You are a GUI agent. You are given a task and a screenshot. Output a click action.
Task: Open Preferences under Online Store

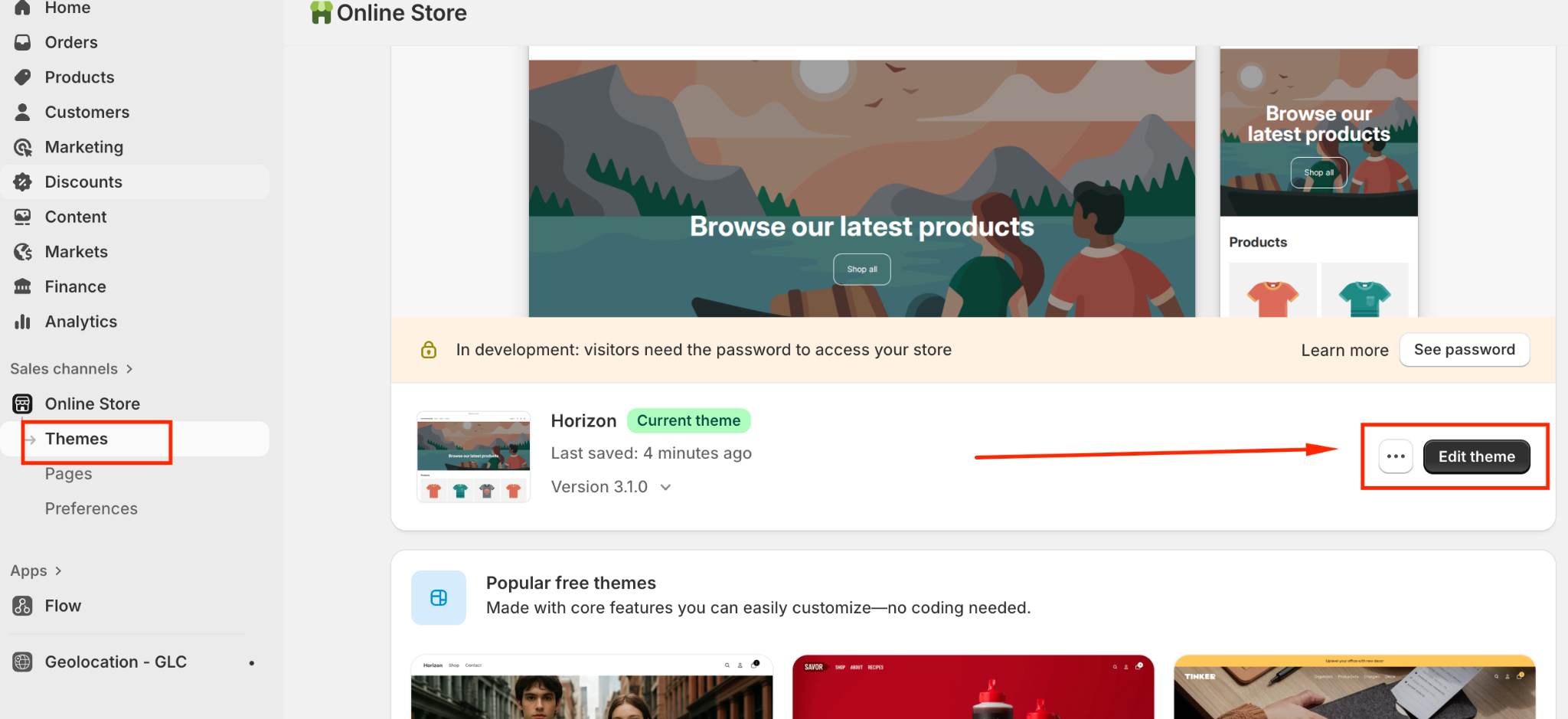tap(91, 508)
